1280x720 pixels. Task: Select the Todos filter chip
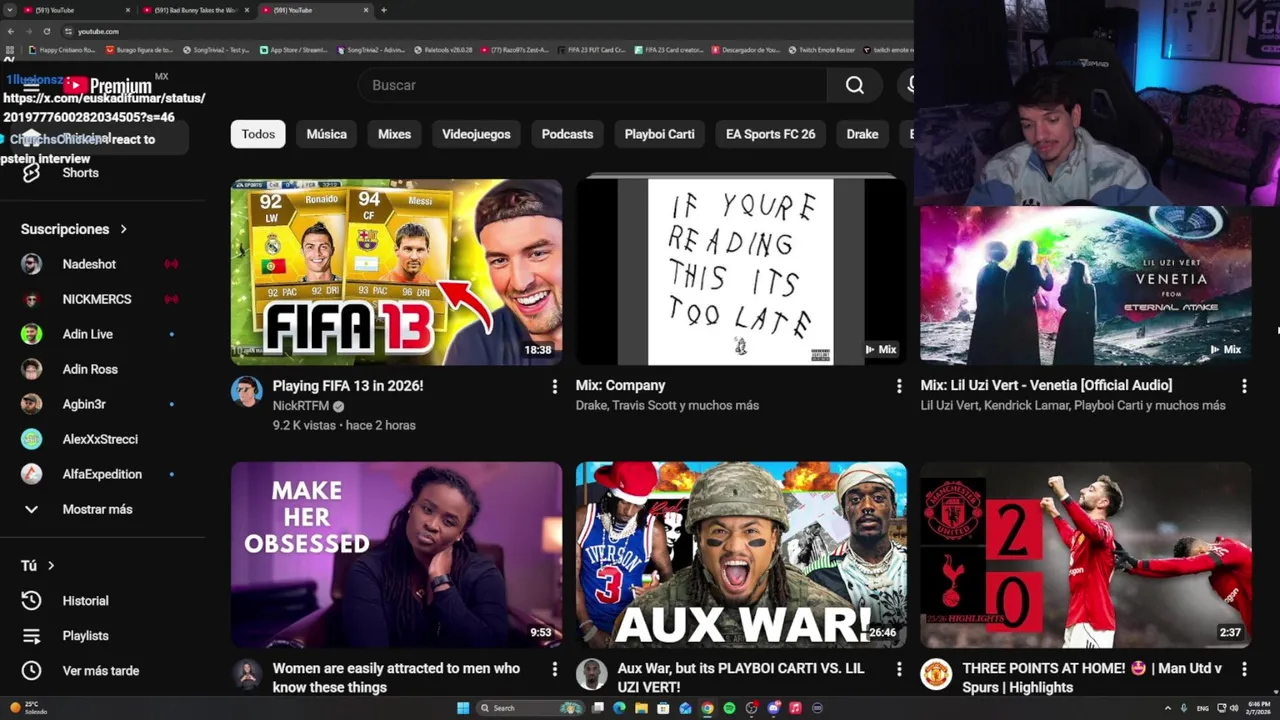[x=258, y=134]
